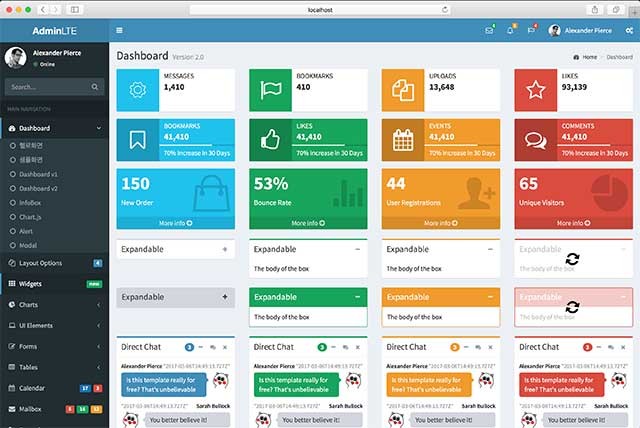Click Home breadcrumb link

coord(585,57)
